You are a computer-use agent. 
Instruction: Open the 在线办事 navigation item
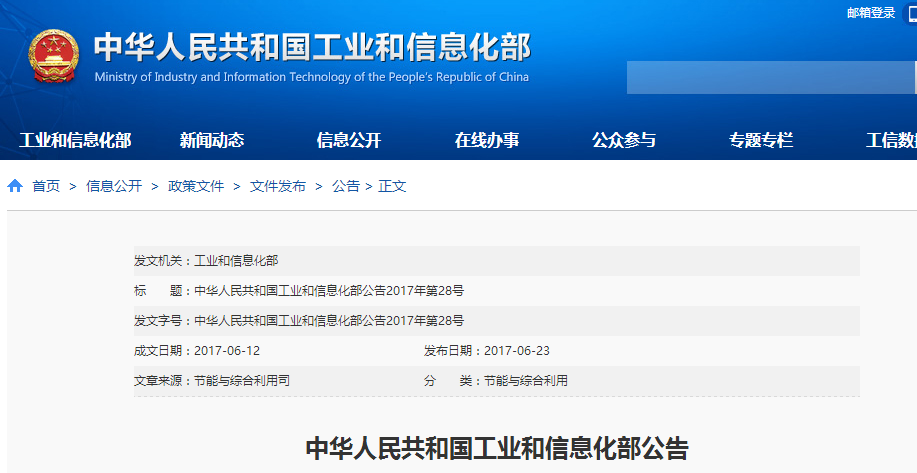point(487,140)
